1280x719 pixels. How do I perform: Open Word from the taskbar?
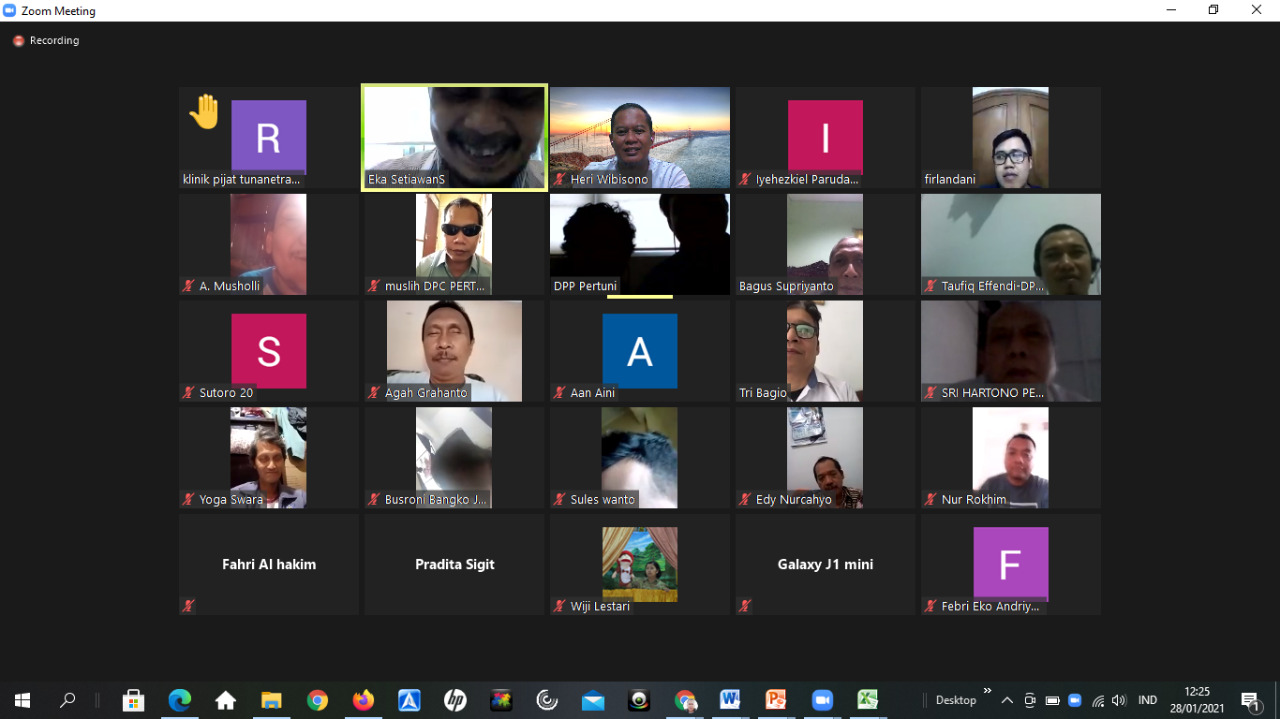(x=729, y=700)
